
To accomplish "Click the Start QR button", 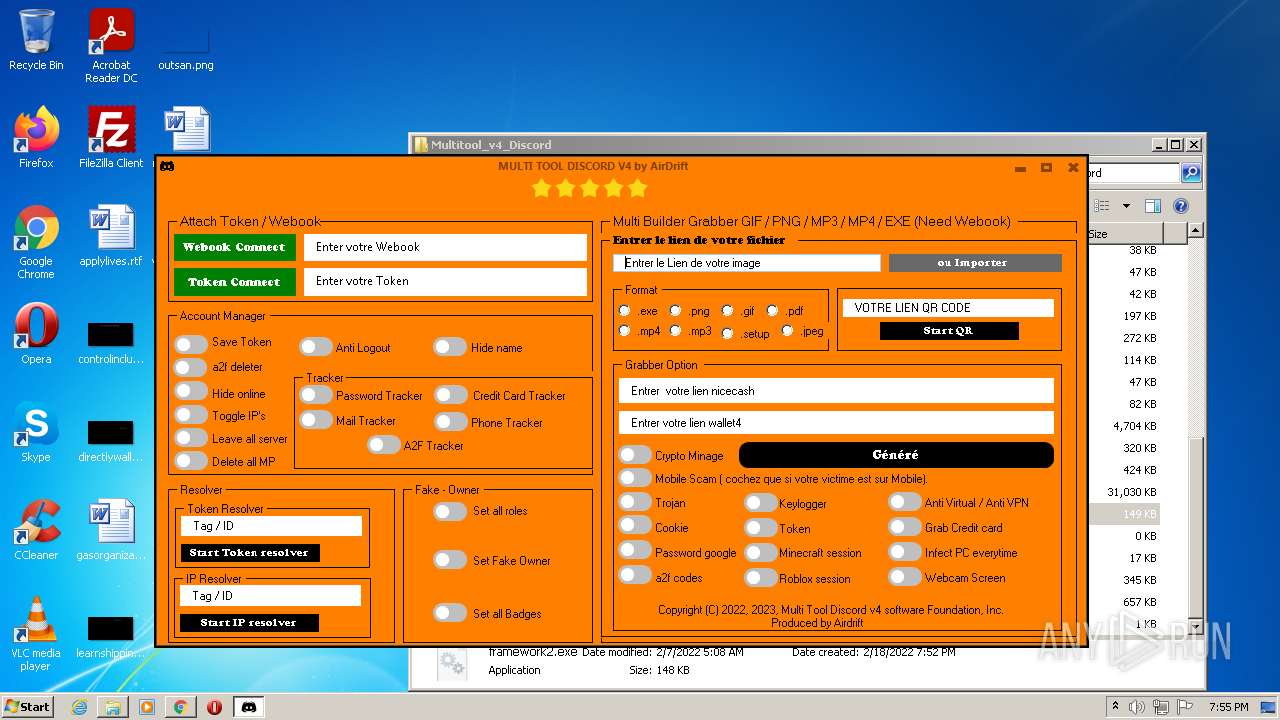I will tap(949, 331).
